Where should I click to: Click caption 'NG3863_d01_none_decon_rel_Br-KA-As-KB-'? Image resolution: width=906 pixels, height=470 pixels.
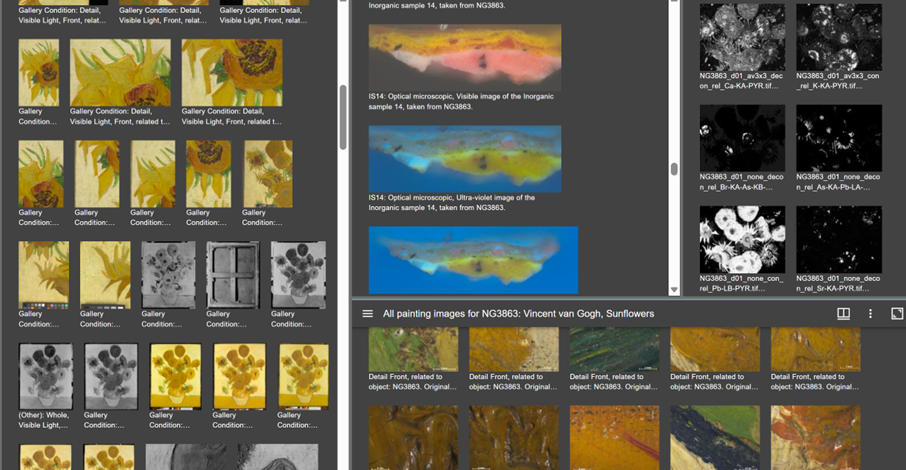click(x=741, y=182)
